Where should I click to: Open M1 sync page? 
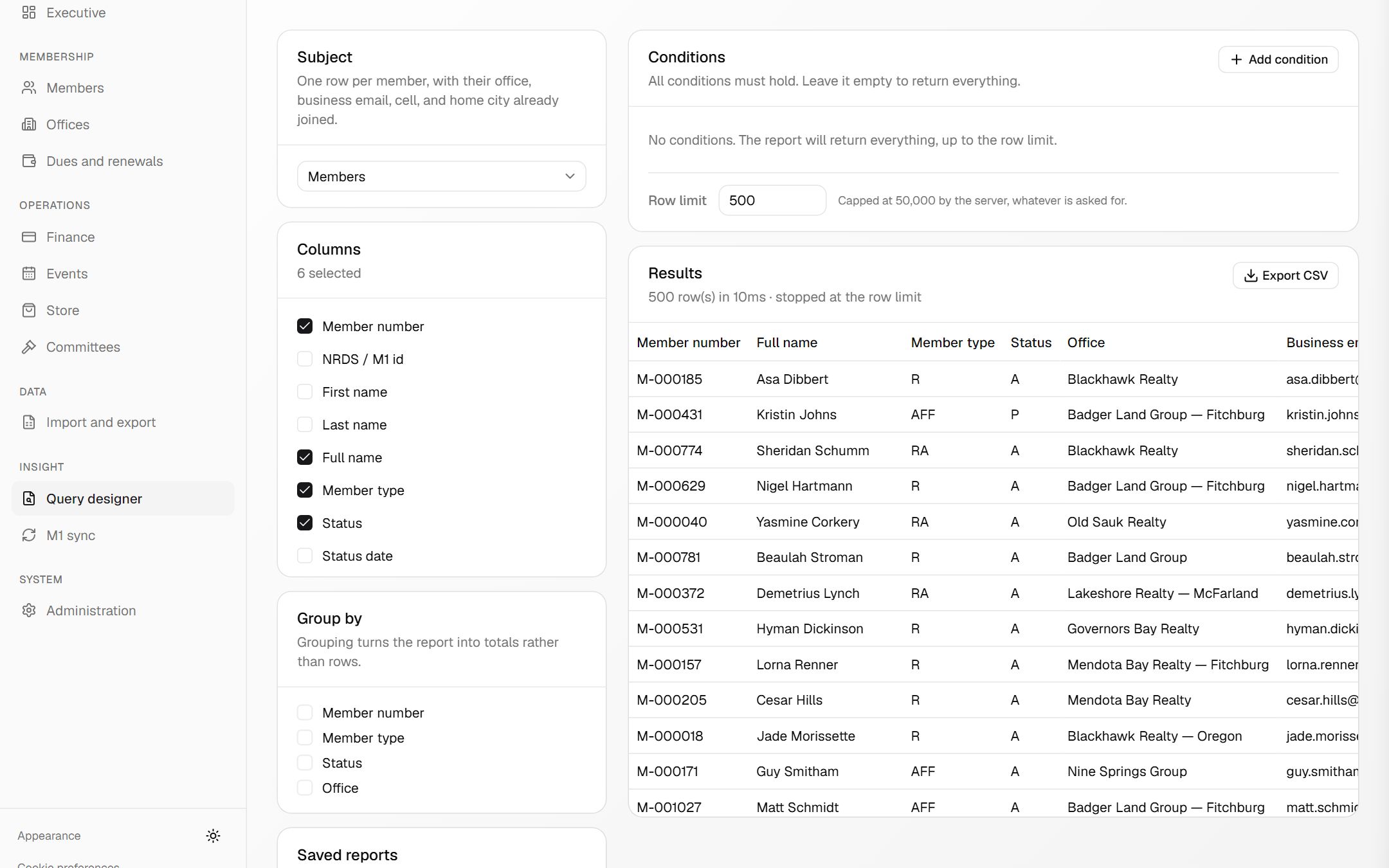(123, 535)
